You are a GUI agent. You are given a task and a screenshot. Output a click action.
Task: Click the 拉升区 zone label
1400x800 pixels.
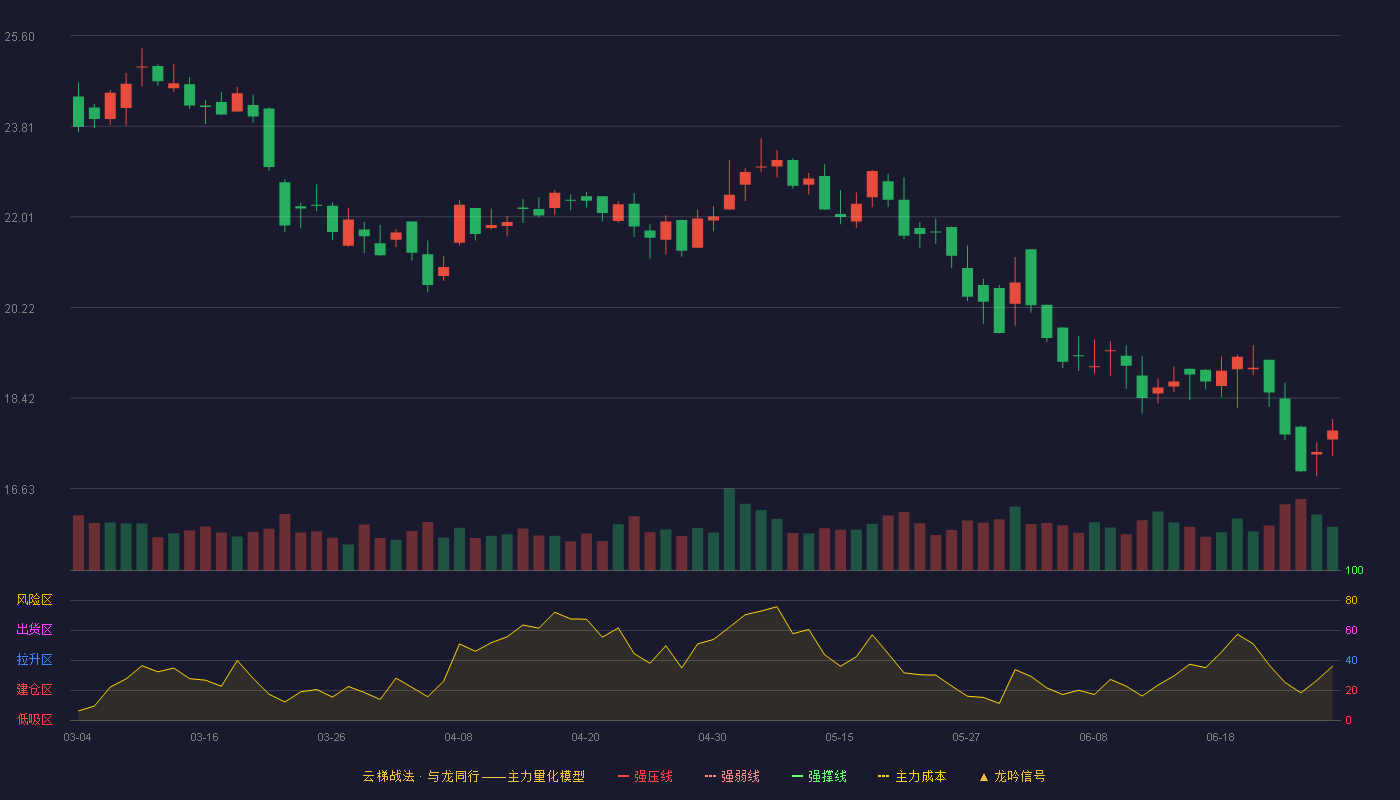click(x=34, y=660)
